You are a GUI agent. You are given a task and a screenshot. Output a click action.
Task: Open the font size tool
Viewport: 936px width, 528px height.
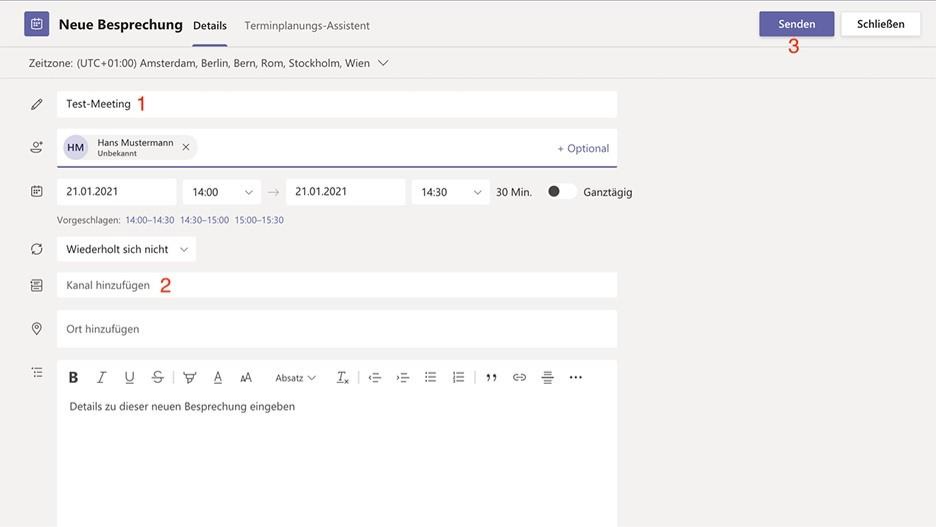246,377
